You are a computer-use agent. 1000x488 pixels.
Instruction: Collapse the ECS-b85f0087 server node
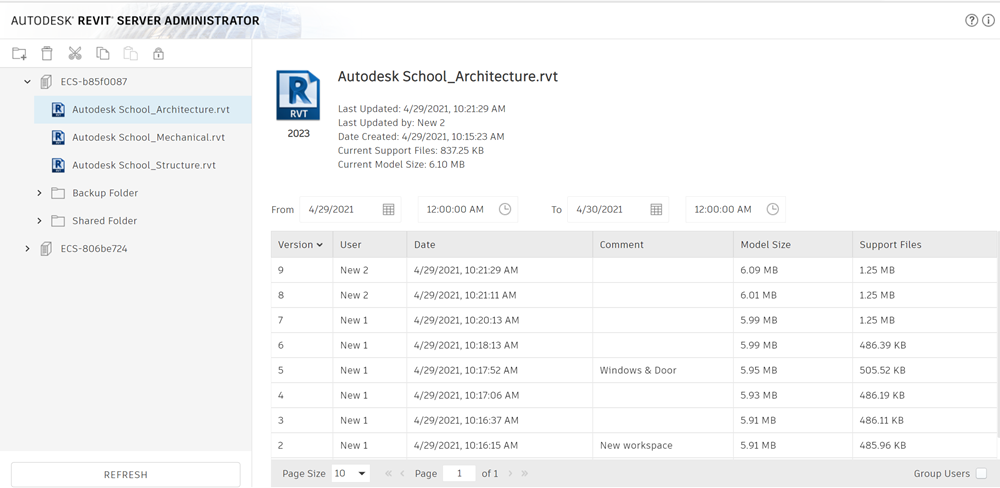point(27,82)
